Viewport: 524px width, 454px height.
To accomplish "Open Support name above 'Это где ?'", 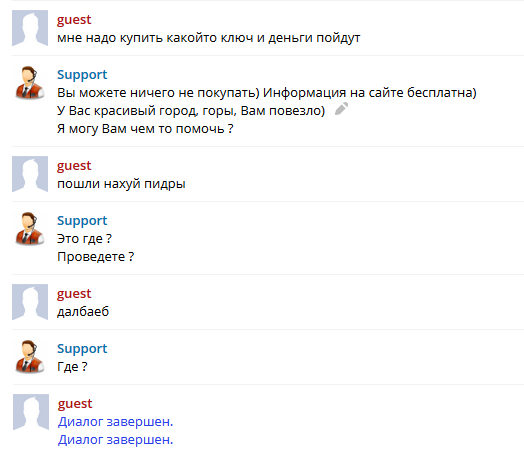I will coord(82,220).
